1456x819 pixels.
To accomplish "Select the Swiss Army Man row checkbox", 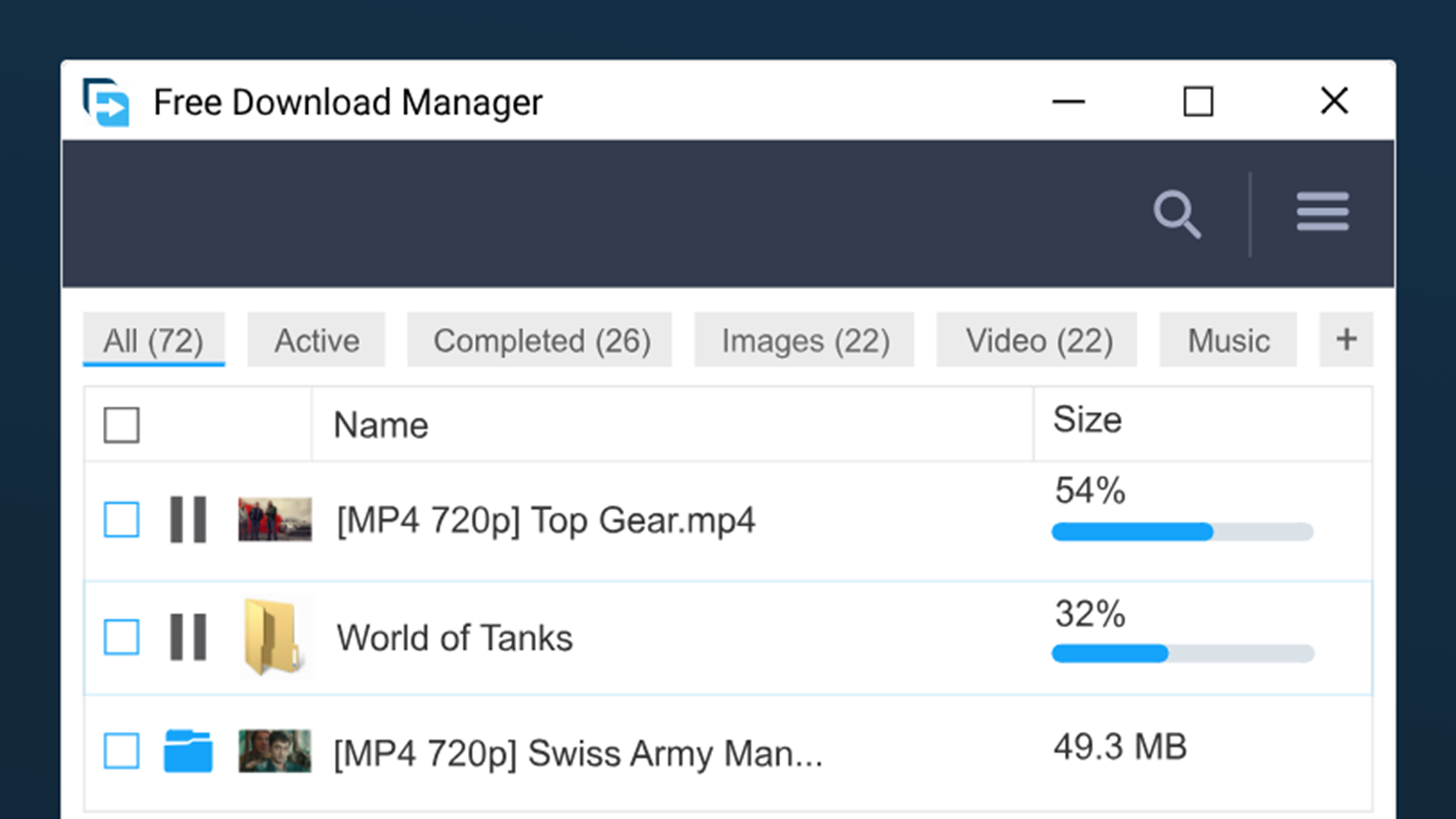I will click(x=121, y=751).
